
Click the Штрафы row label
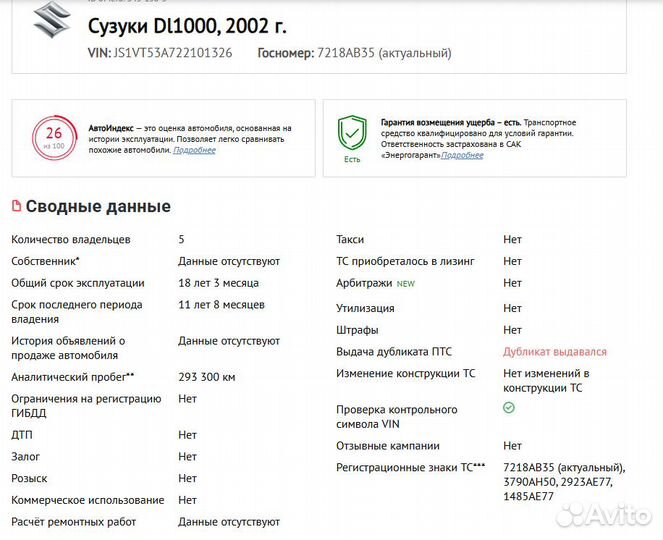point(357,330)
